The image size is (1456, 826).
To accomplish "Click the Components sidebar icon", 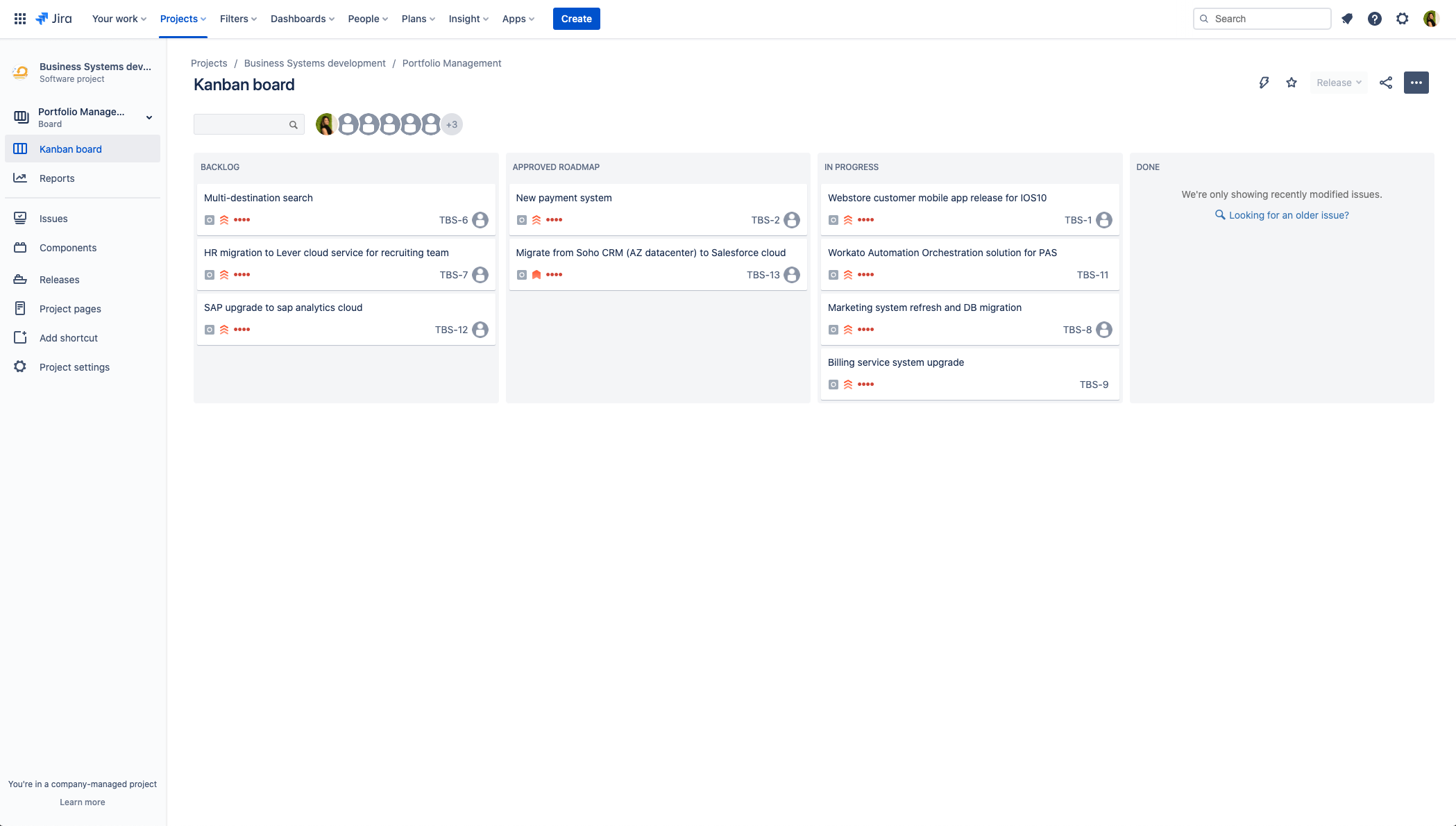I will (x=21, y=247).
